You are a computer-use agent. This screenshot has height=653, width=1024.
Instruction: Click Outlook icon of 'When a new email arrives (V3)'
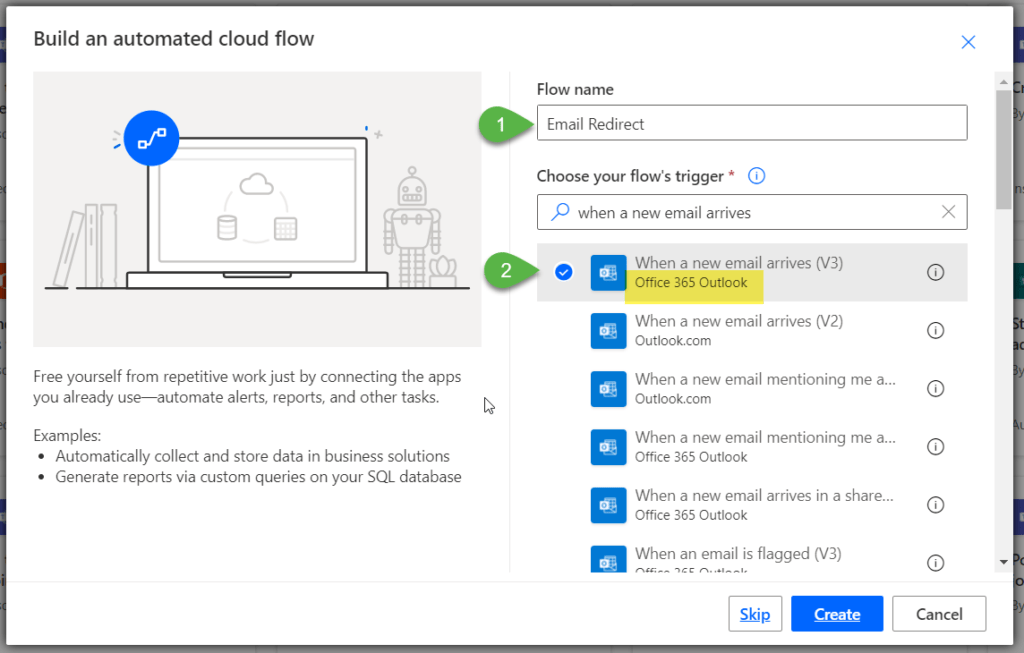(608, 272)
